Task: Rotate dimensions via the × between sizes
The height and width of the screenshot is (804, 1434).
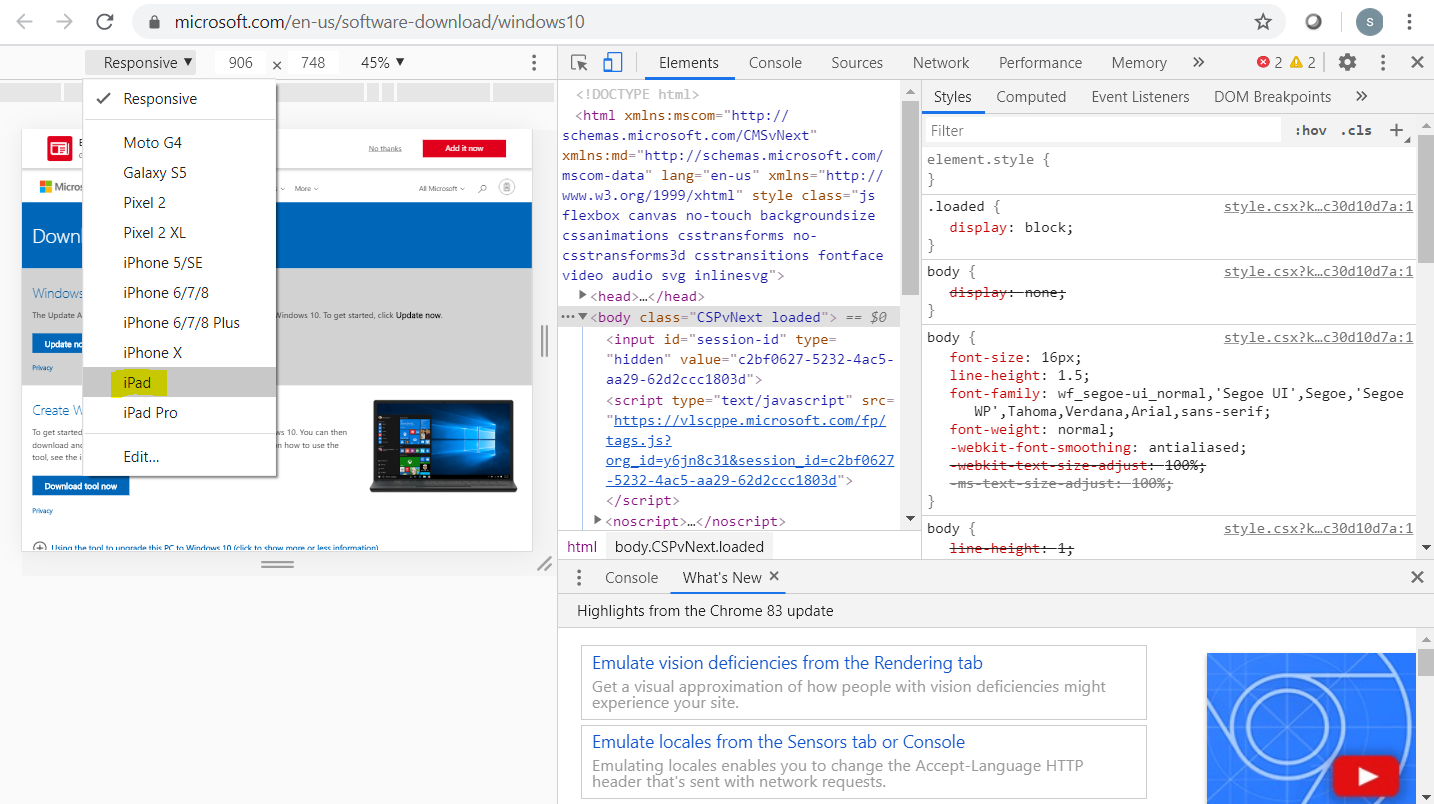Action: (277, 64)
